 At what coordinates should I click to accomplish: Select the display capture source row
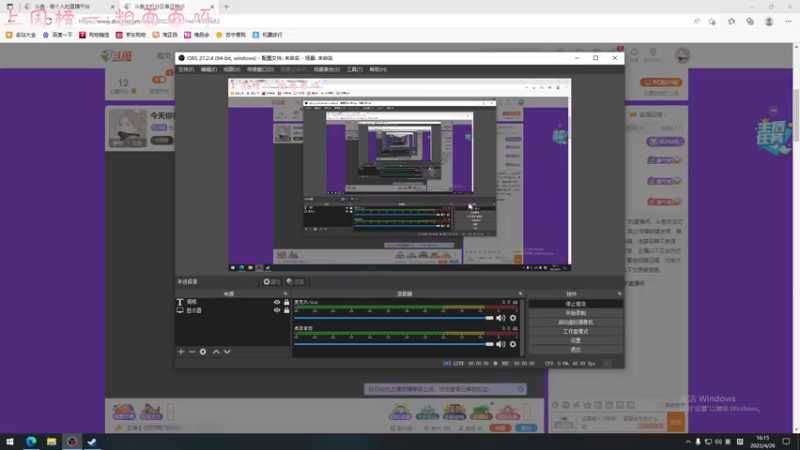click(233, 310)
